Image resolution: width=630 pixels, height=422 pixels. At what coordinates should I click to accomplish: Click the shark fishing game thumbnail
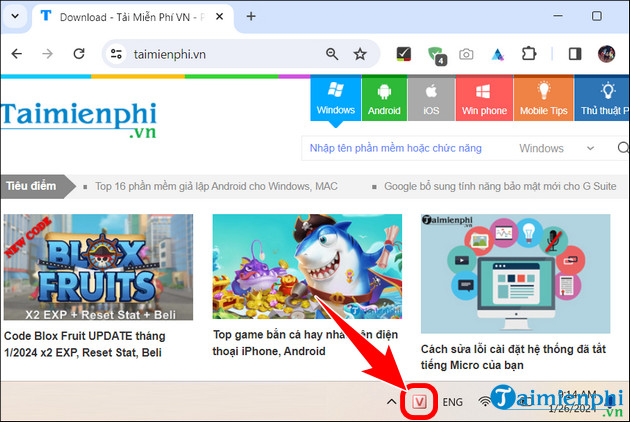[x=307, y=266]
